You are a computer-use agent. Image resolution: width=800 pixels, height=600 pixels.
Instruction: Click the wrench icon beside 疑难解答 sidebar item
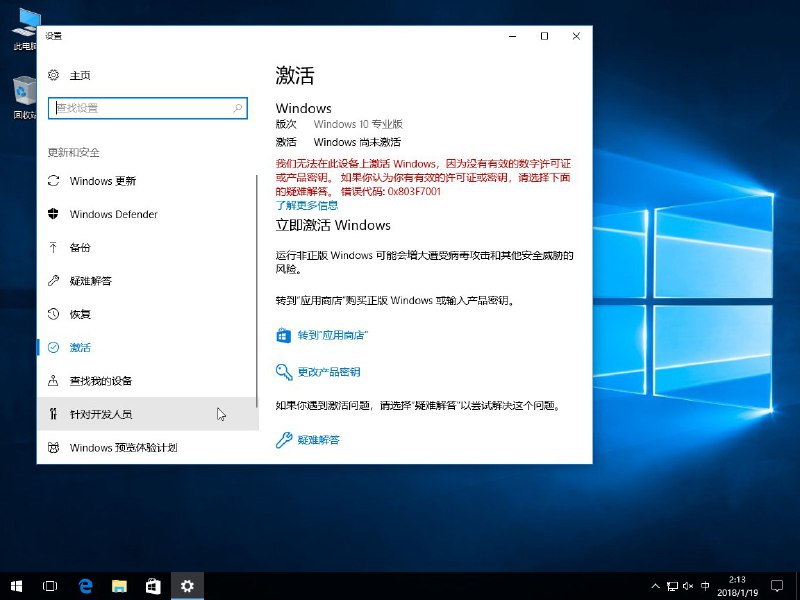(54, 281)
